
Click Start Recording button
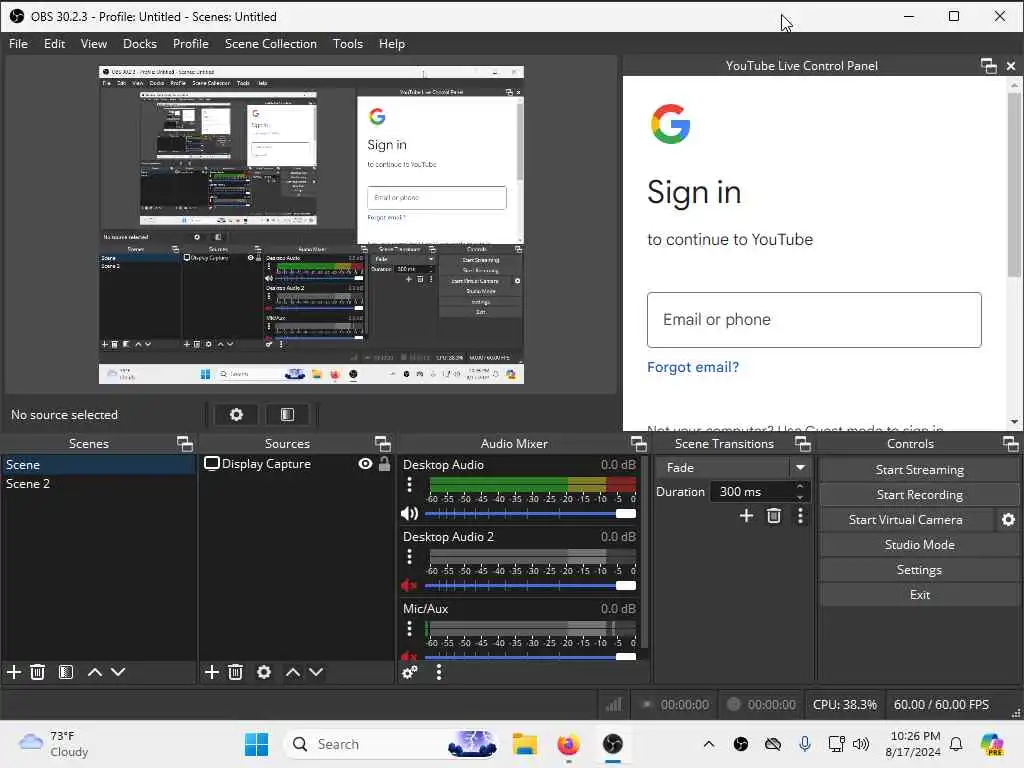919,495
